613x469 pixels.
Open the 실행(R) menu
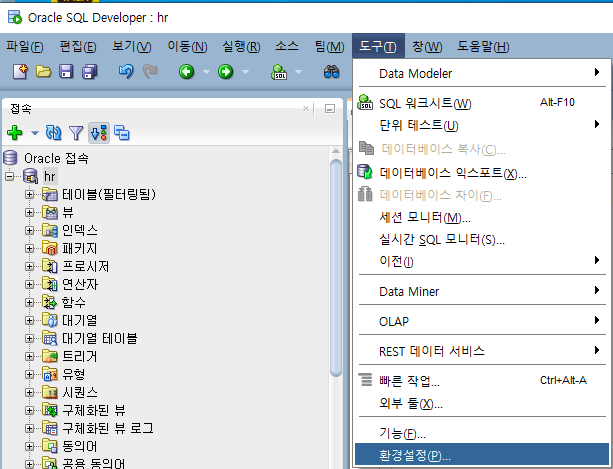point(241,47)
